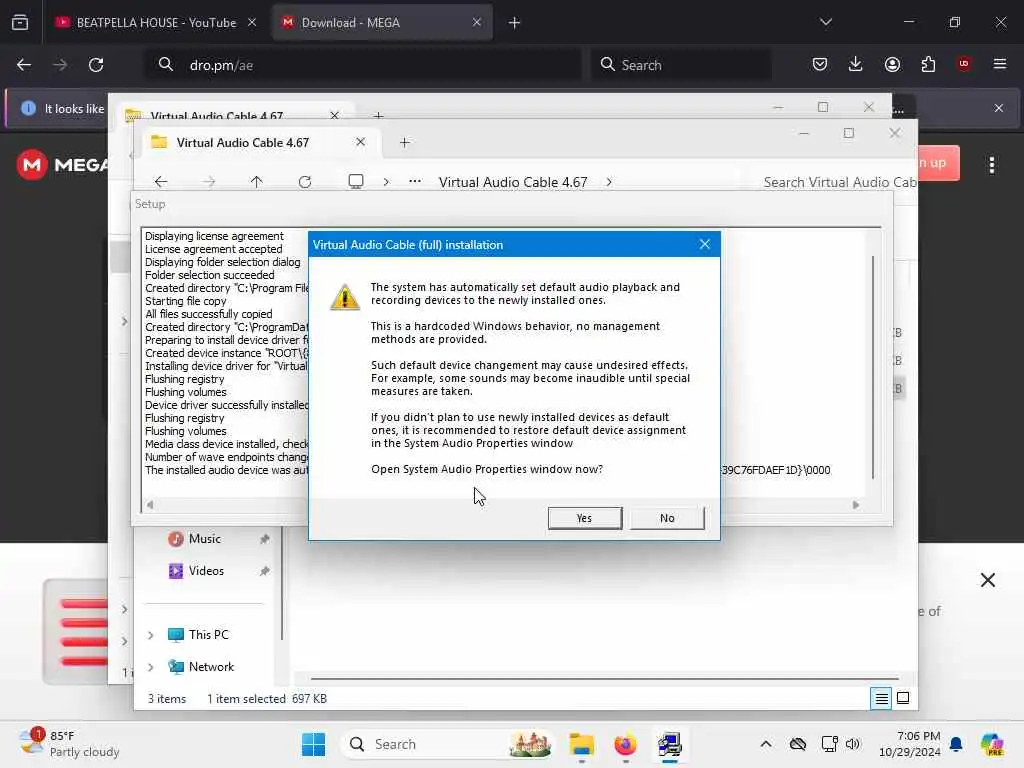The height and width of the screenshot is (768, 1024).
Task: Open Firefox extensions puzzle icon
Action: (928, 64)
